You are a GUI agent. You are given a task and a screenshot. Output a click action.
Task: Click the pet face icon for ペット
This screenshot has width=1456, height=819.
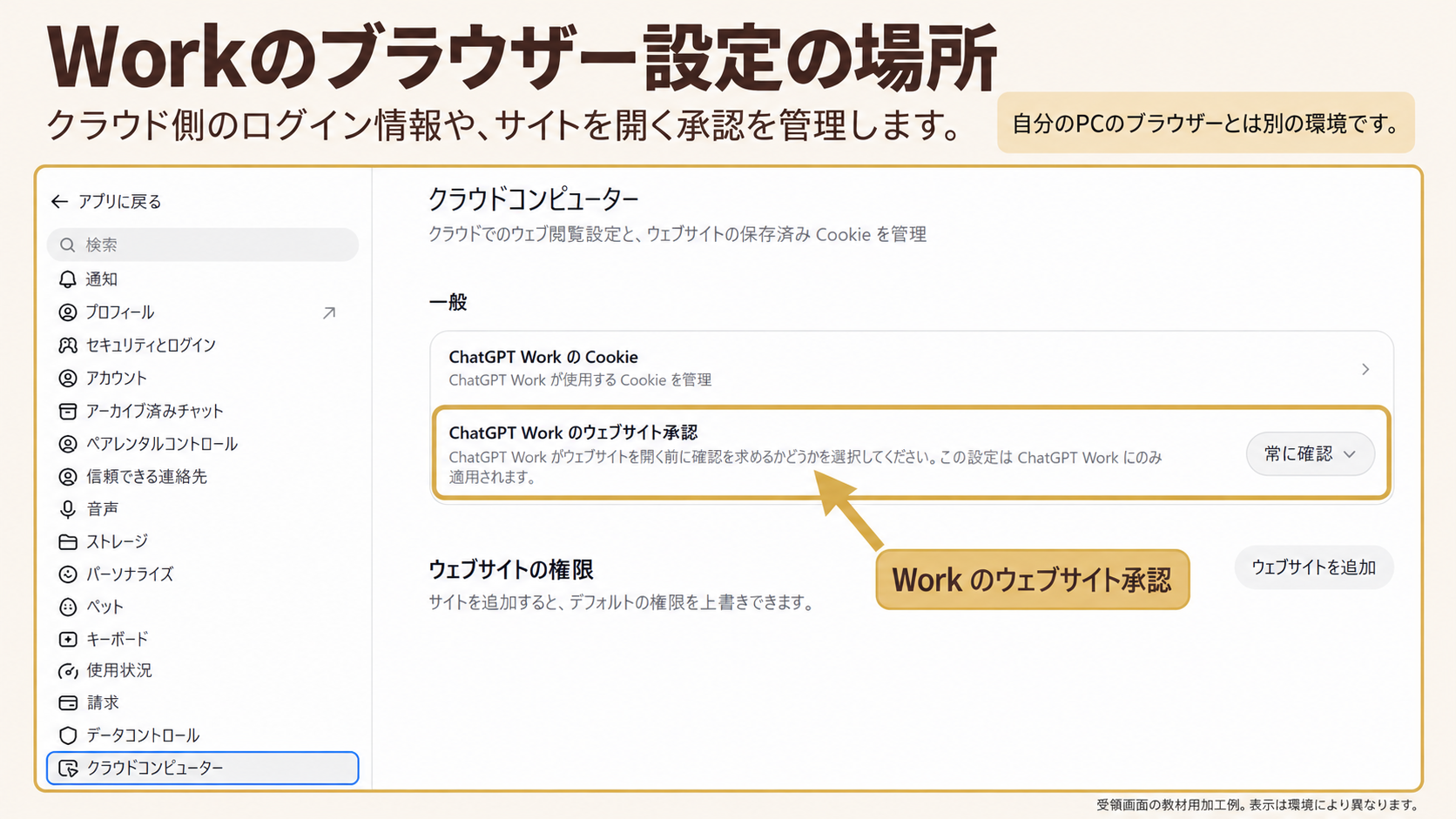pos(68,607)
